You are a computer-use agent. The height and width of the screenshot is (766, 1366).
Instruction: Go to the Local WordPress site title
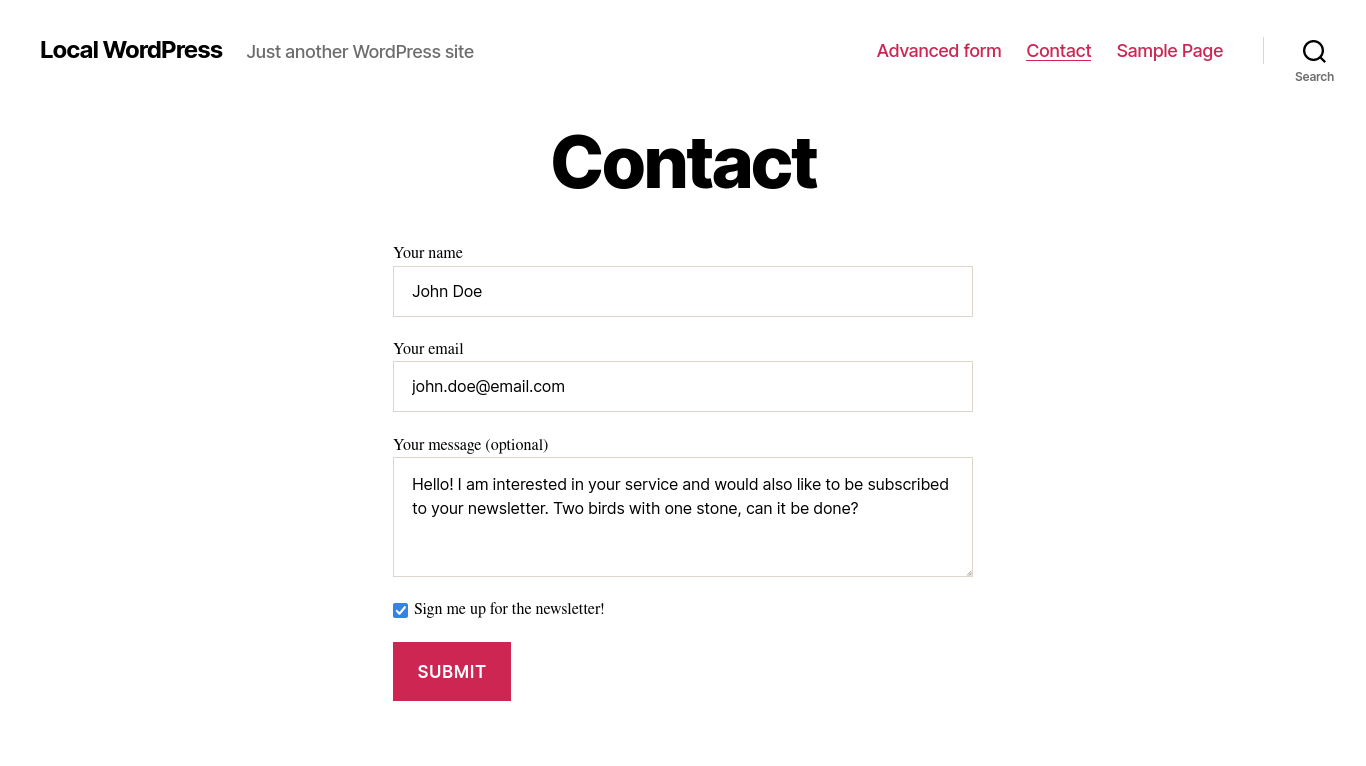[x=131, y=50]
